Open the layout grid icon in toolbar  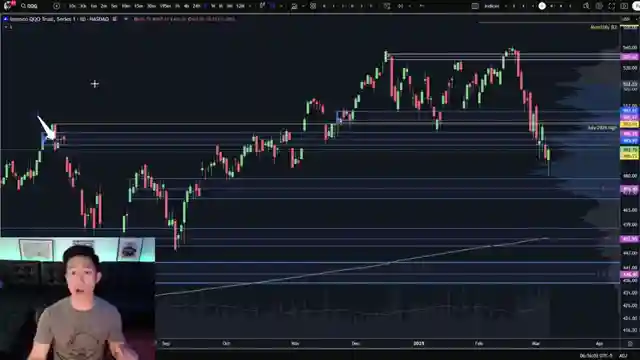pos(313,6)
